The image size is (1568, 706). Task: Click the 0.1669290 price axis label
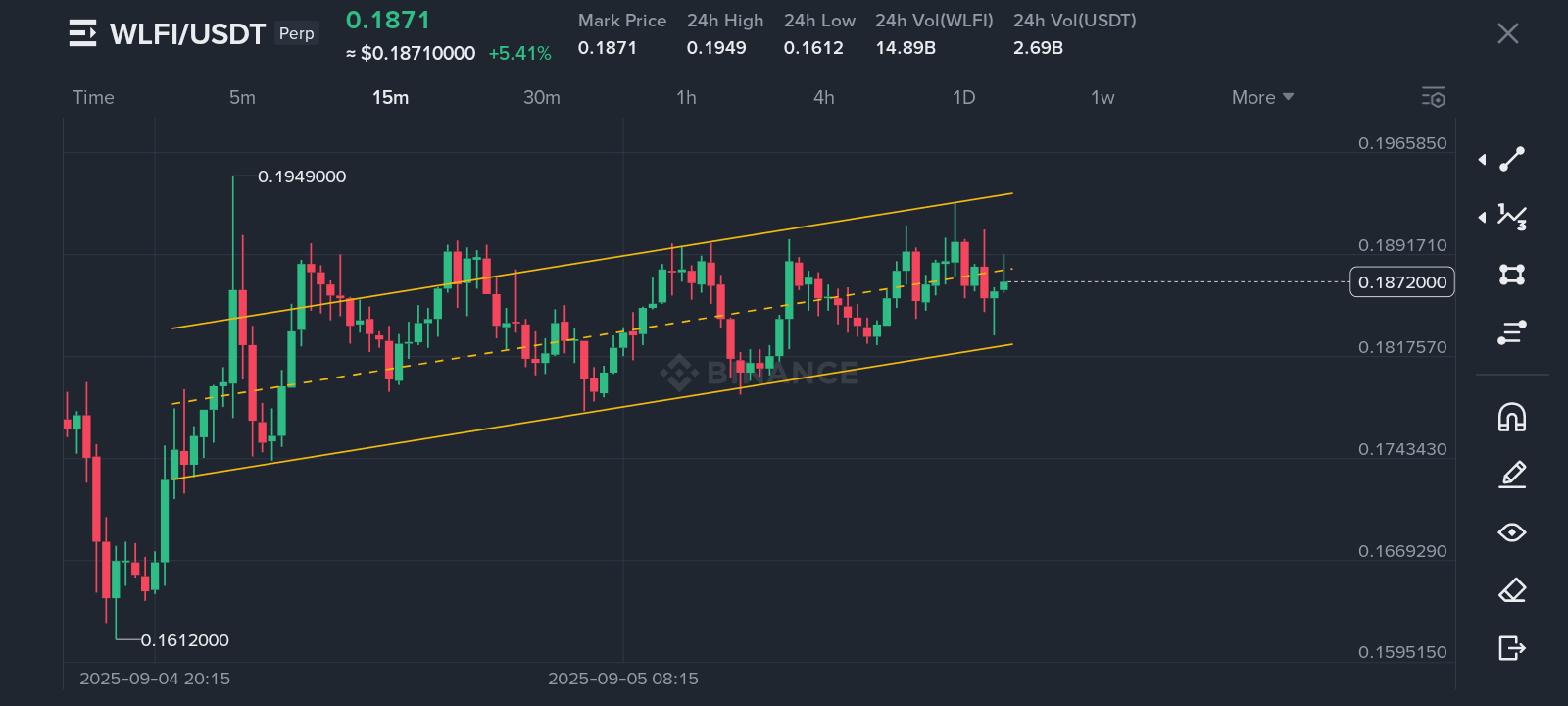coord(1402,551)
